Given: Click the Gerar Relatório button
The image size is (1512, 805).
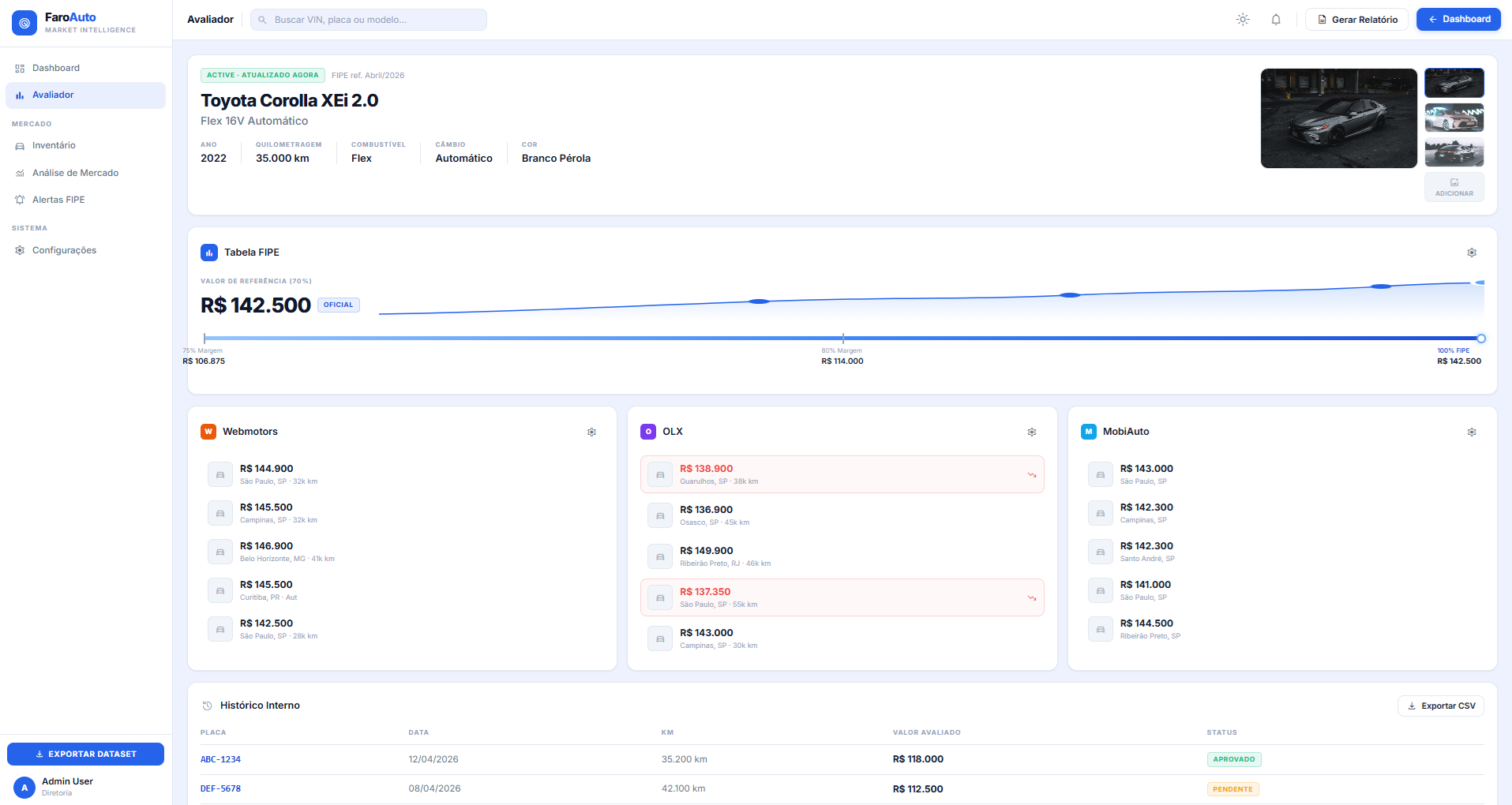Looking at the screenshot, I should point(1356,20).
